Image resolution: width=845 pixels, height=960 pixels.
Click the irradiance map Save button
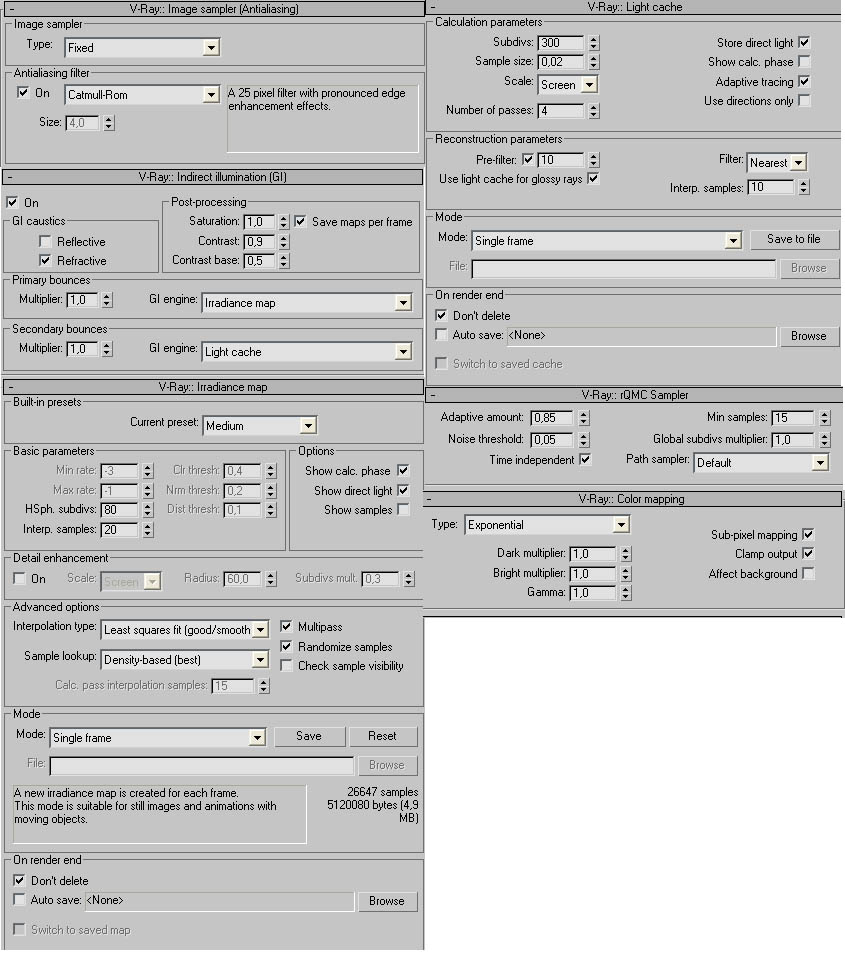point(309,737)
